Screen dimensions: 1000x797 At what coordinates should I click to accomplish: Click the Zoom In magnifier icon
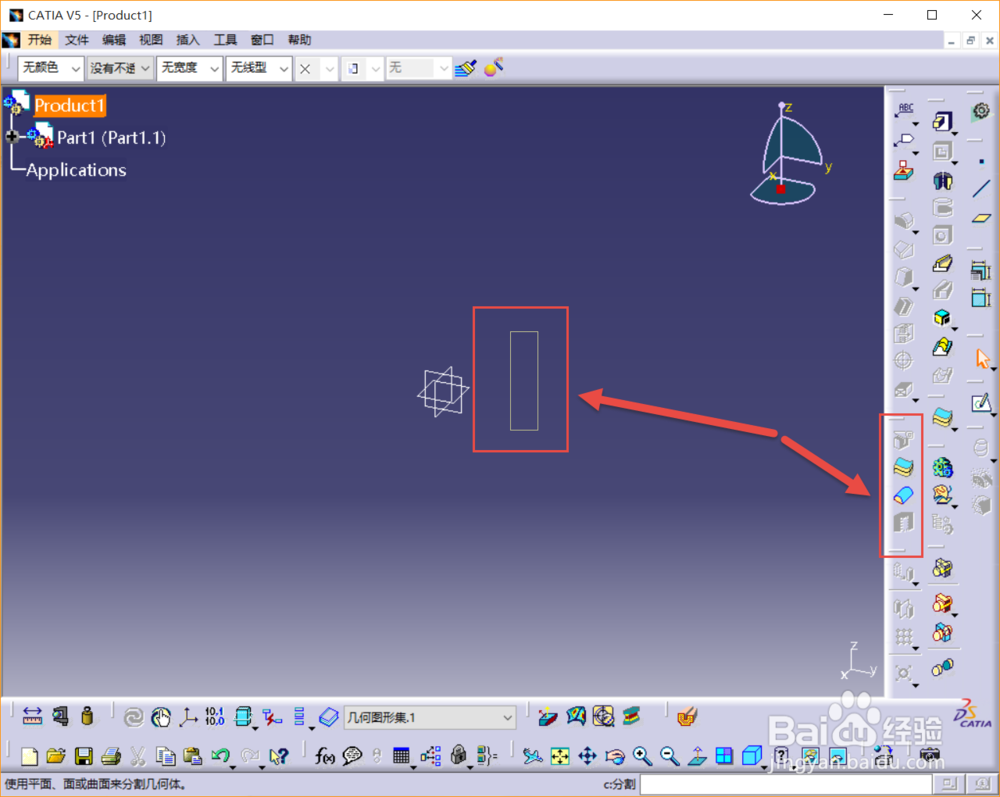[642, 756]
